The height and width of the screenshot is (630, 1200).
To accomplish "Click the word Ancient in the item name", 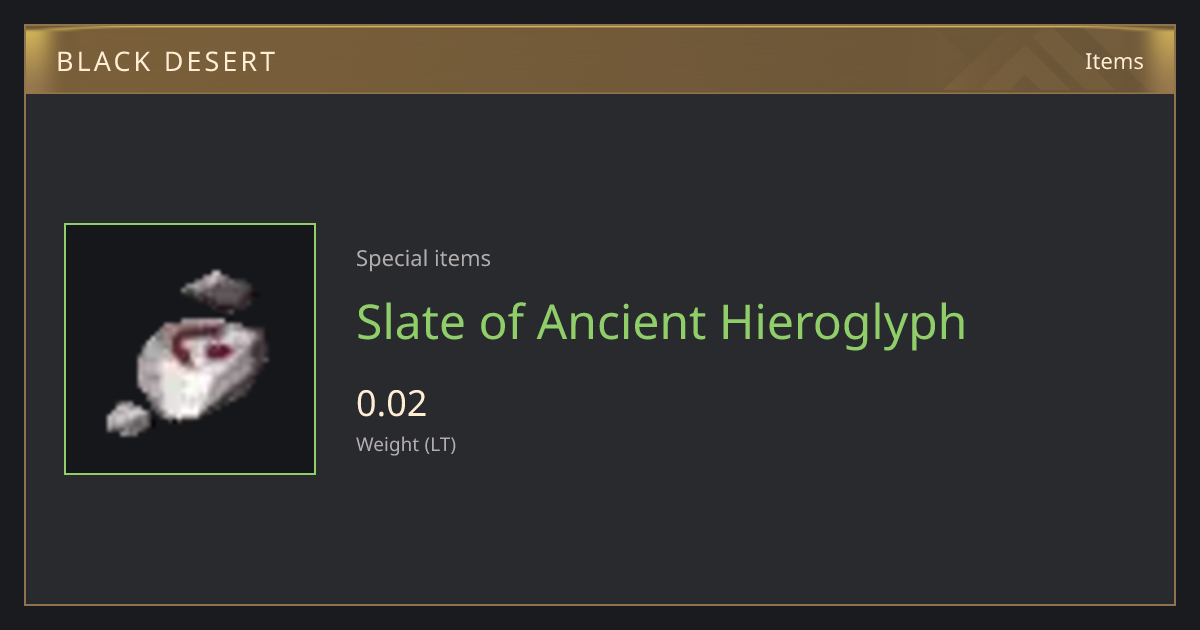I will pos(620,322).
